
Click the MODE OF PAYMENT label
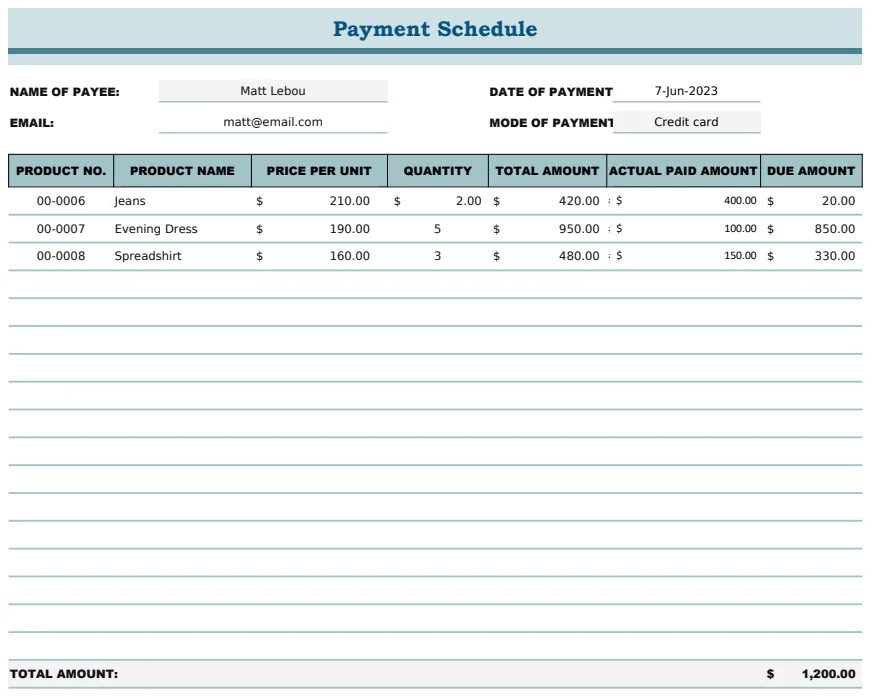pyautogui.click(x=551, y=123)
